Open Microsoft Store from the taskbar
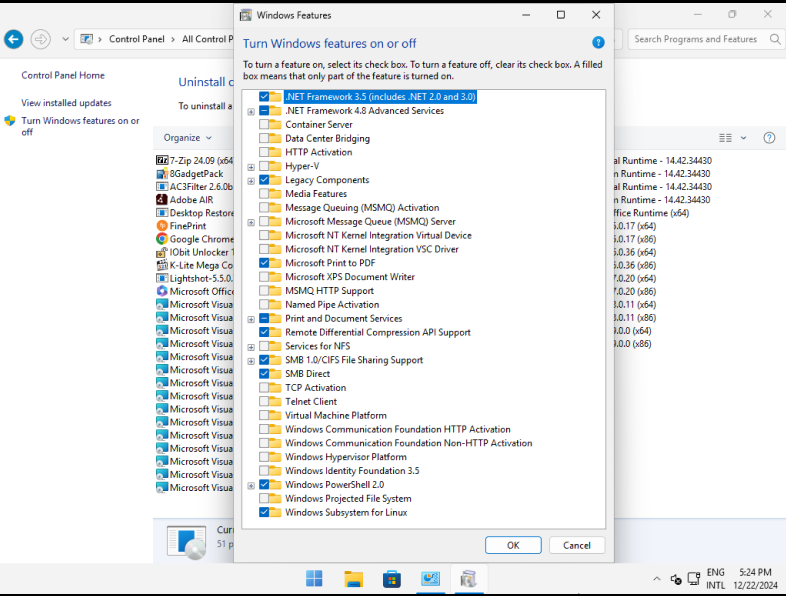Screen dimensions: 786x596 tap(391, 578)
